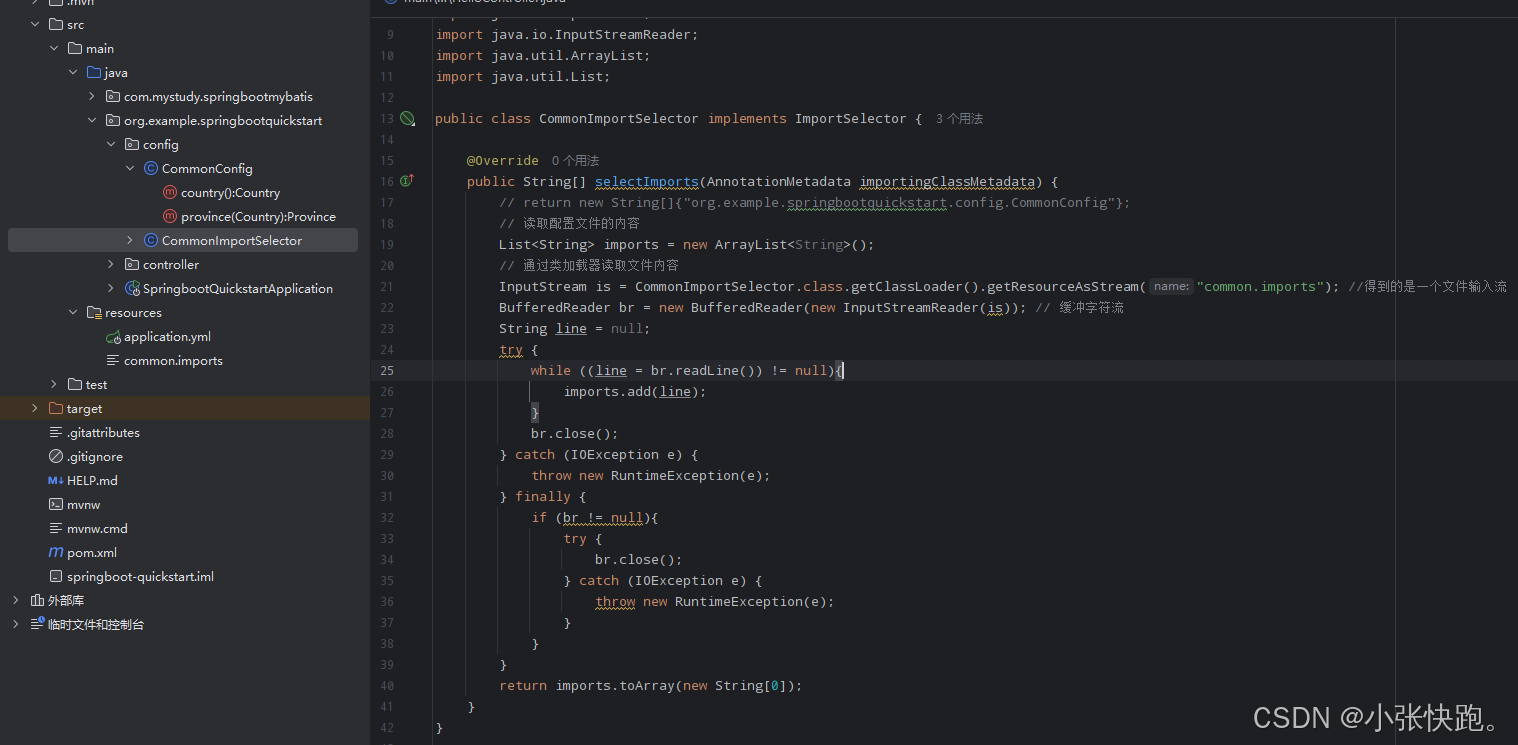This screenshot has width=1518, height=745.
Task: Expand the SpringbootQuickstartApplication chevron
Action: tap(111, 289)
